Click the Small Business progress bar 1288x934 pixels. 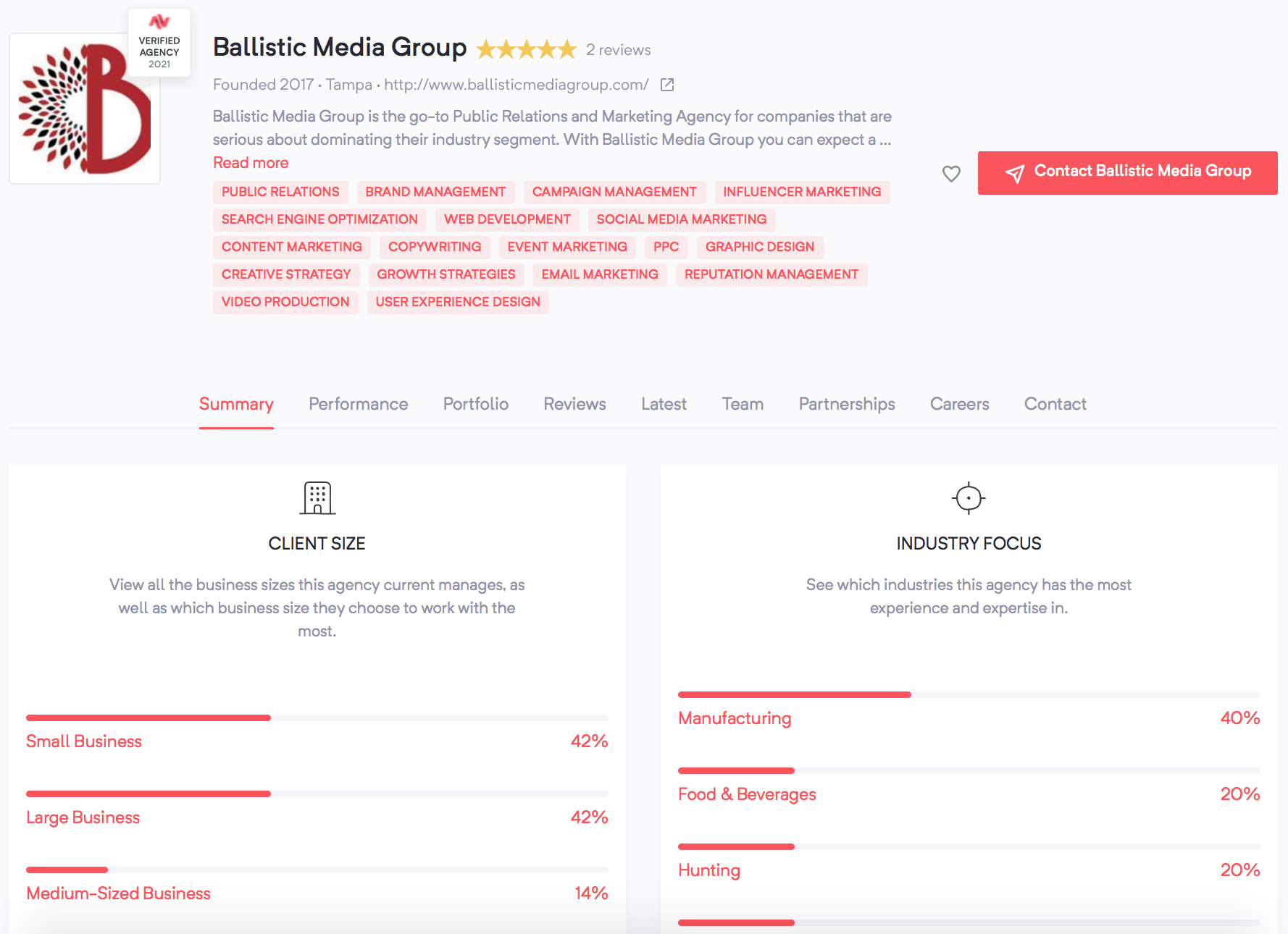tap(317, 718)
